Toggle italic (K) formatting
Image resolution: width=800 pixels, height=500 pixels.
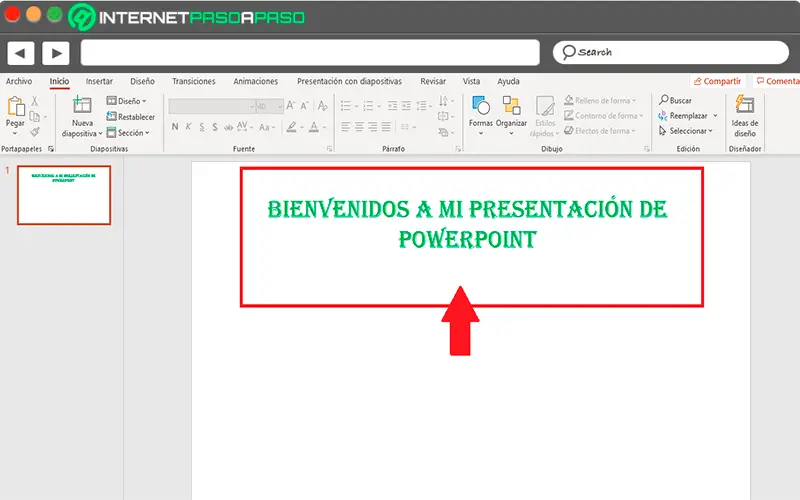coord(188,127)
